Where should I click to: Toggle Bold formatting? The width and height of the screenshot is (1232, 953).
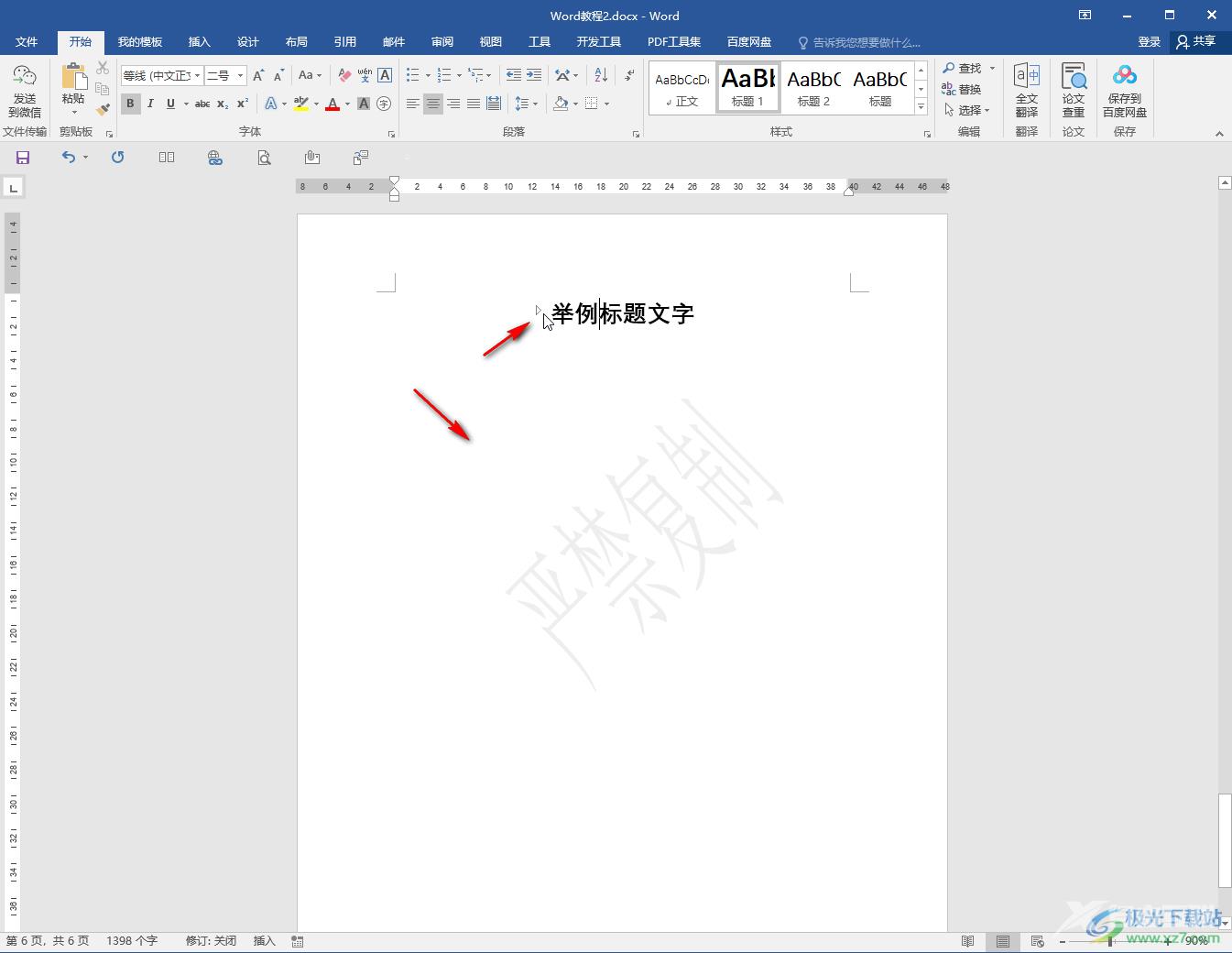click(x=130, y=104)
